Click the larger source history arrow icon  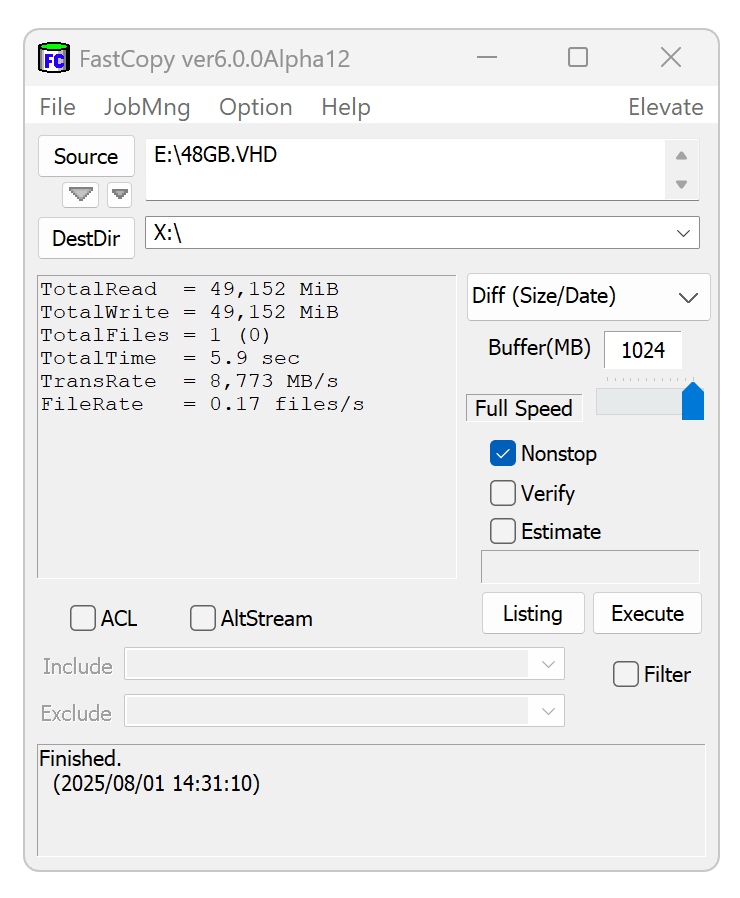80,194
